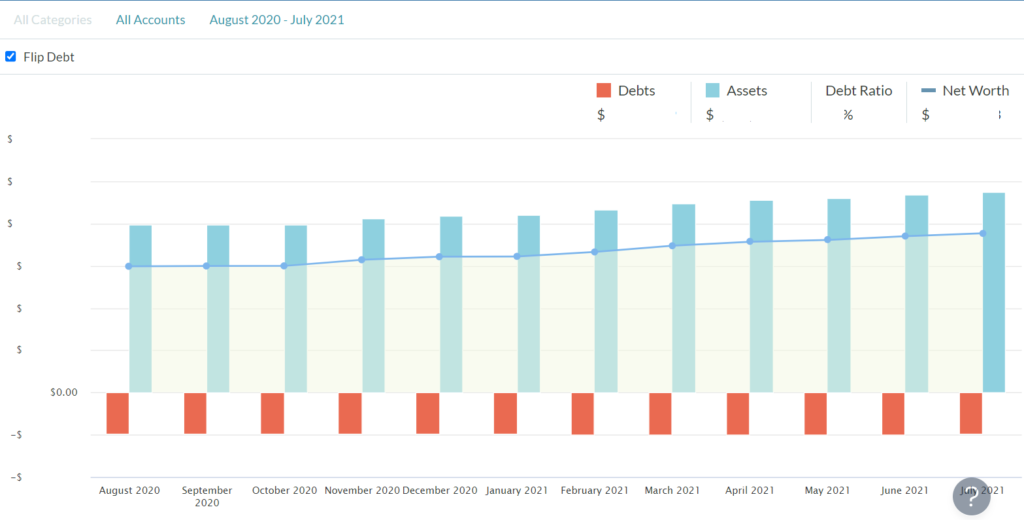This screenshot has width=1024, height=520.
Task: Click the September 2020 red debt bar
Action: (x=195, y=413)
